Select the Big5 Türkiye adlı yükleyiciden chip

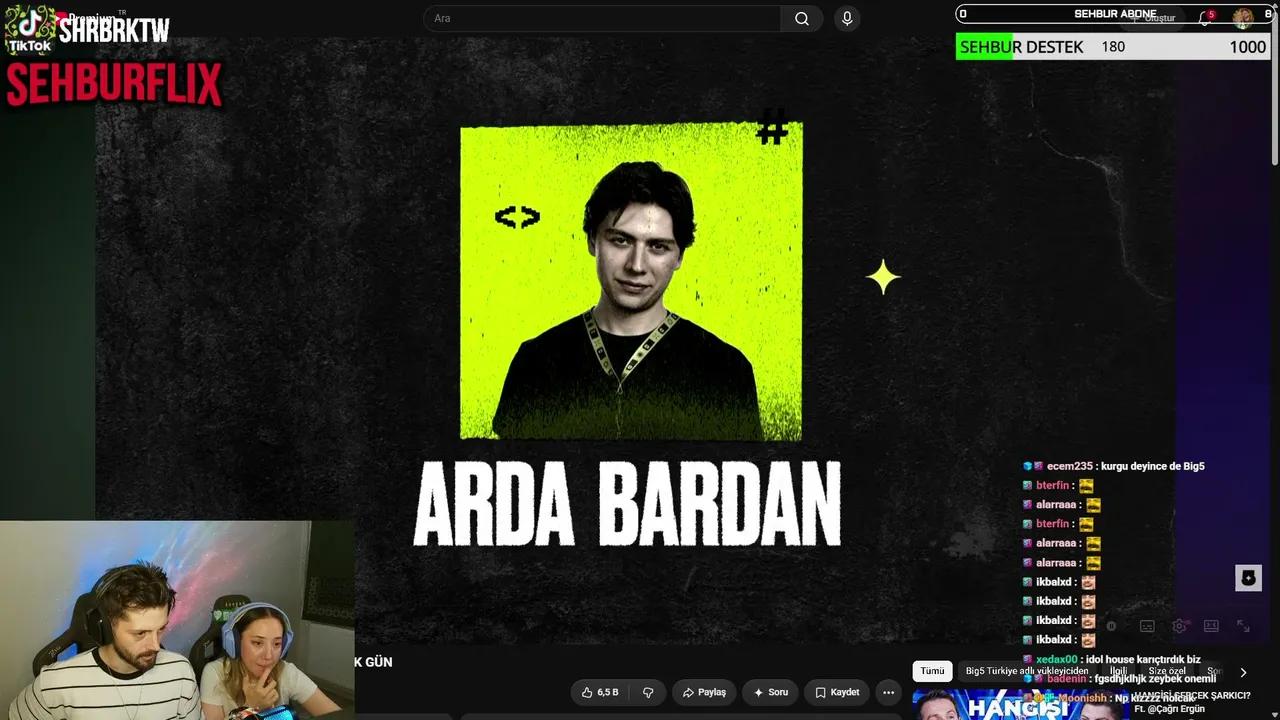point(1026,671)
